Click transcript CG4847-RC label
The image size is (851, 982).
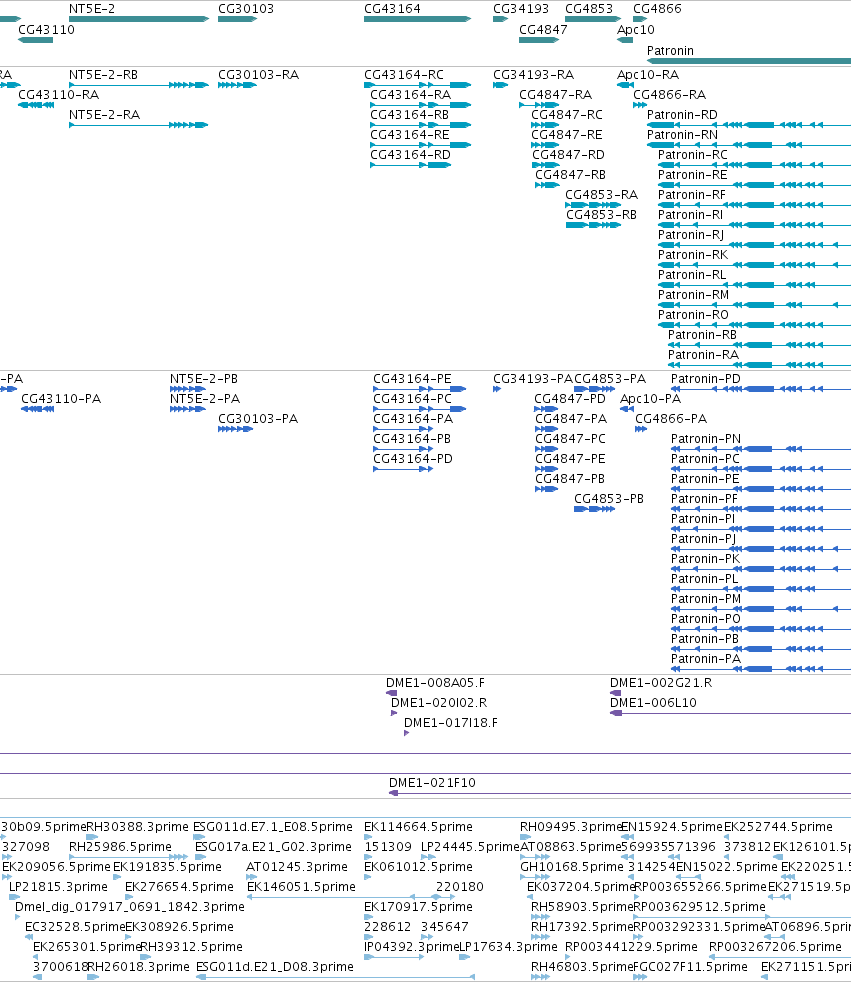tap(567, 115)
